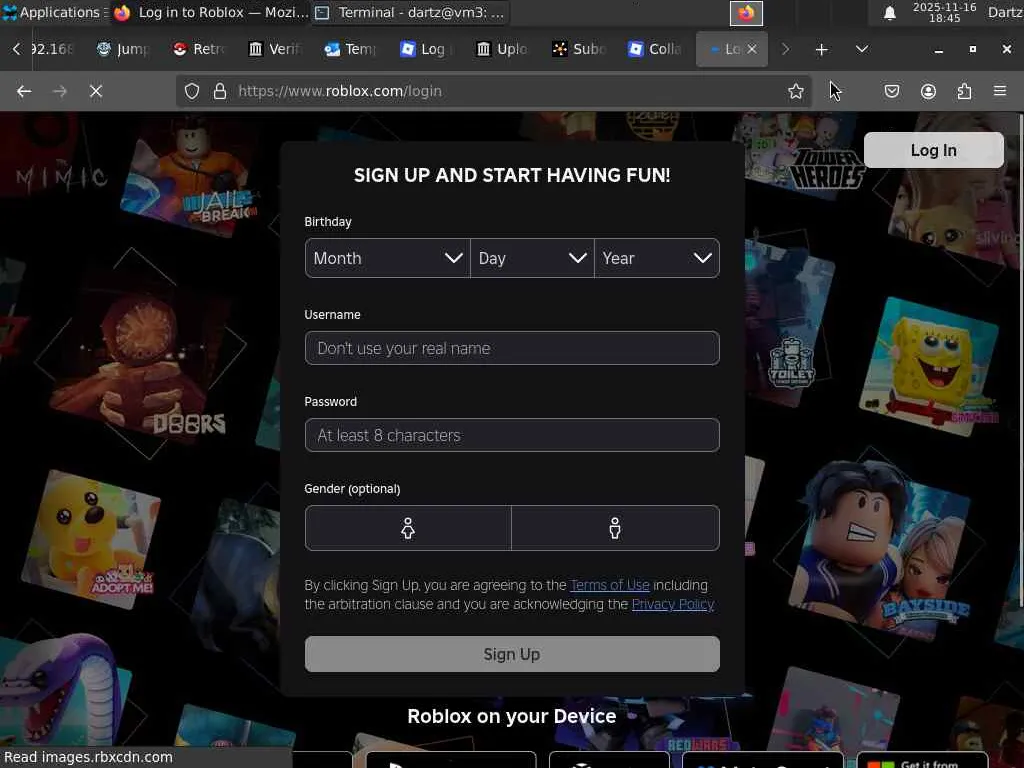Click the Sign Up button
This screenshot has height=768, width=1024.
[x=512, y=654]
